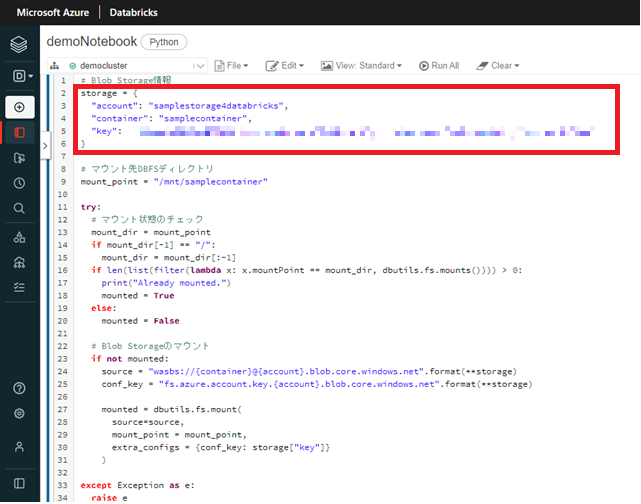The image size is (641, 504).
Task: Click the 'raise e' line
Action: 109,498
